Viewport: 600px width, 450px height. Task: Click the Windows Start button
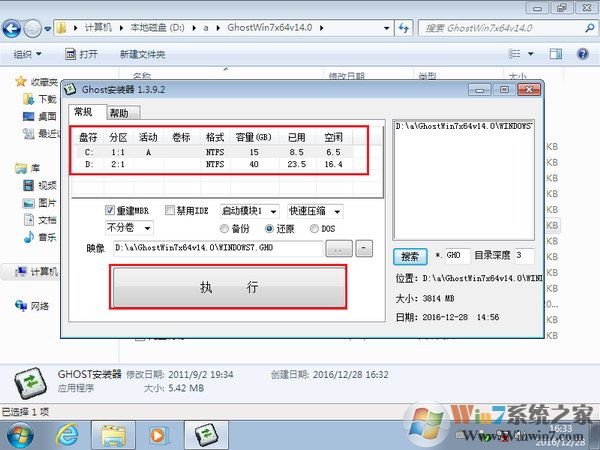[20, 435]
